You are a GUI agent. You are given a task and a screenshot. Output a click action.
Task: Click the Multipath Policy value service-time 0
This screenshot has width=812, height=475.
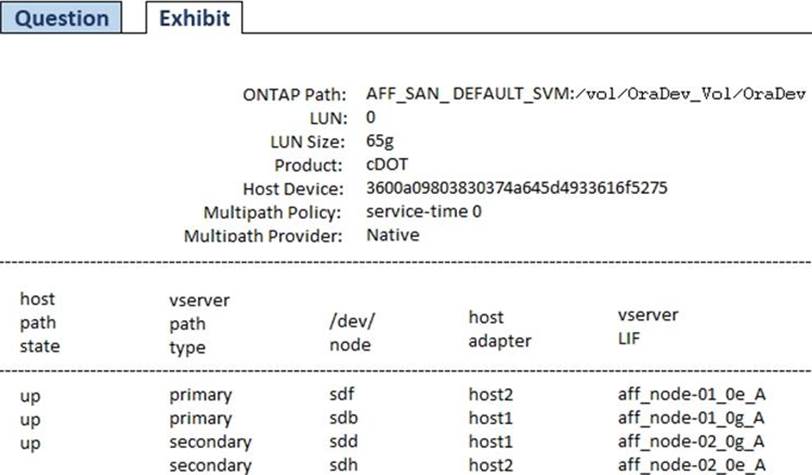[424, 212]
